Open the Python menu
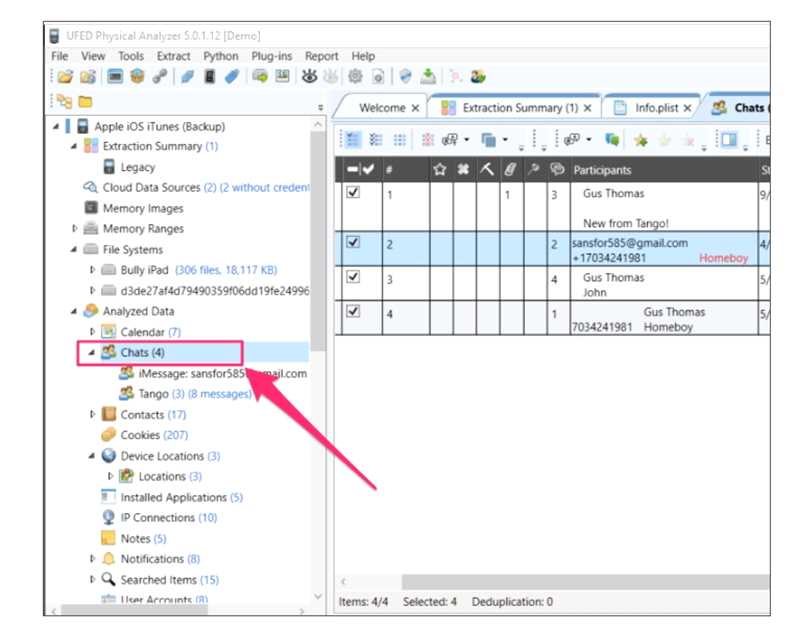 click(x=221, y=56)
